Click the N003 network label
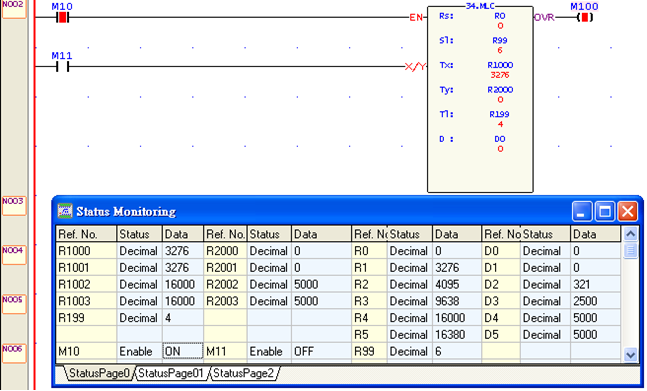 14,206
